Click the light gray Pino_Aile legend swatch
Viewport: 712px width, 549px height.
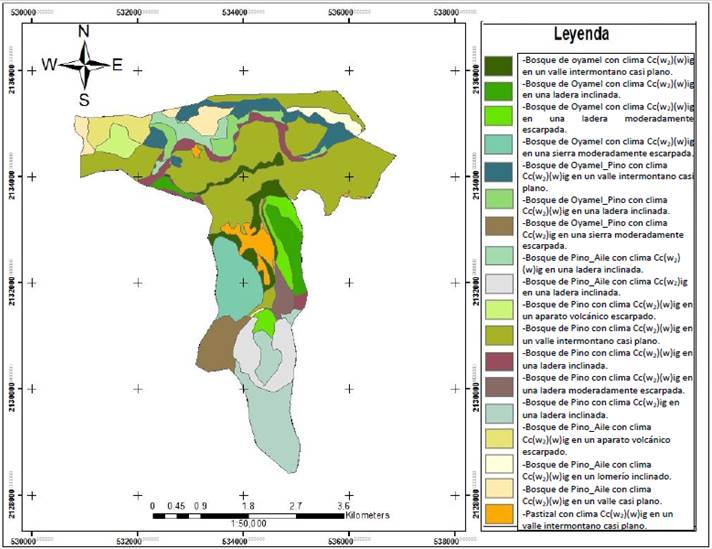tap(499, 282)
